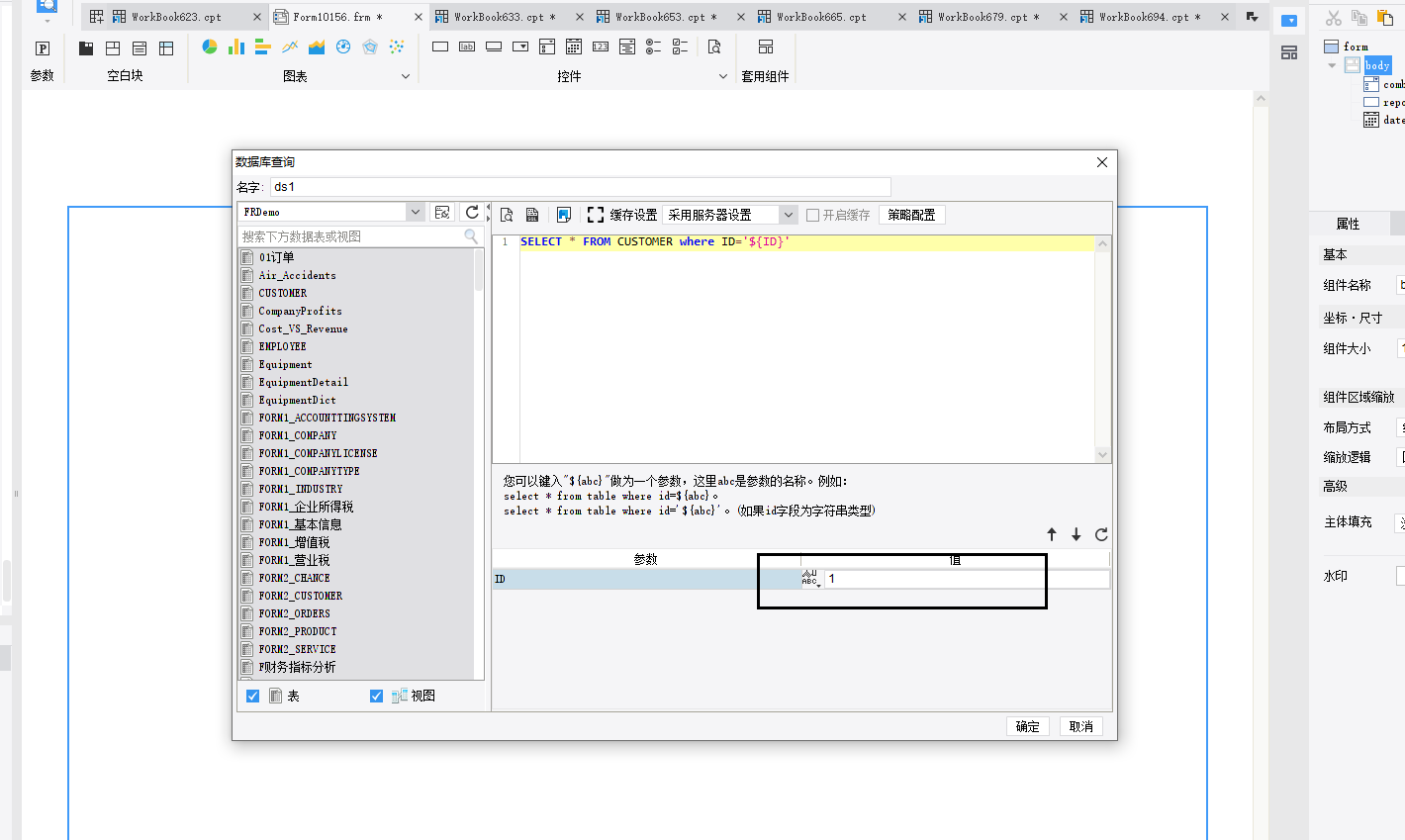The image size is (1405, 840).
Task: Insert the drop-down box widget icon
Action: tap(520, 47)
